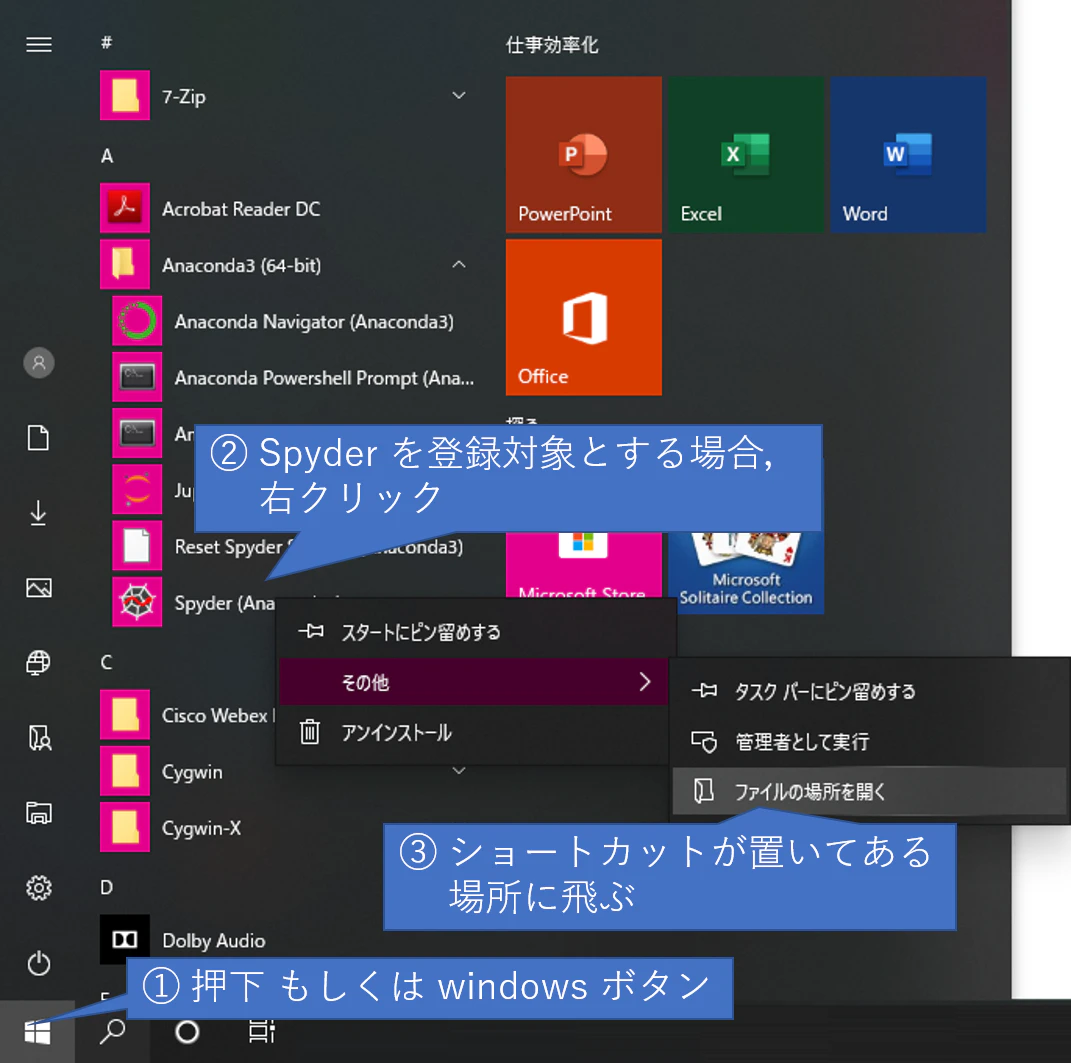Launch Excel from the pinned tiles
Viewport: 1071px width, 1063px height.
pyautogui.click(x=746, y=153)
